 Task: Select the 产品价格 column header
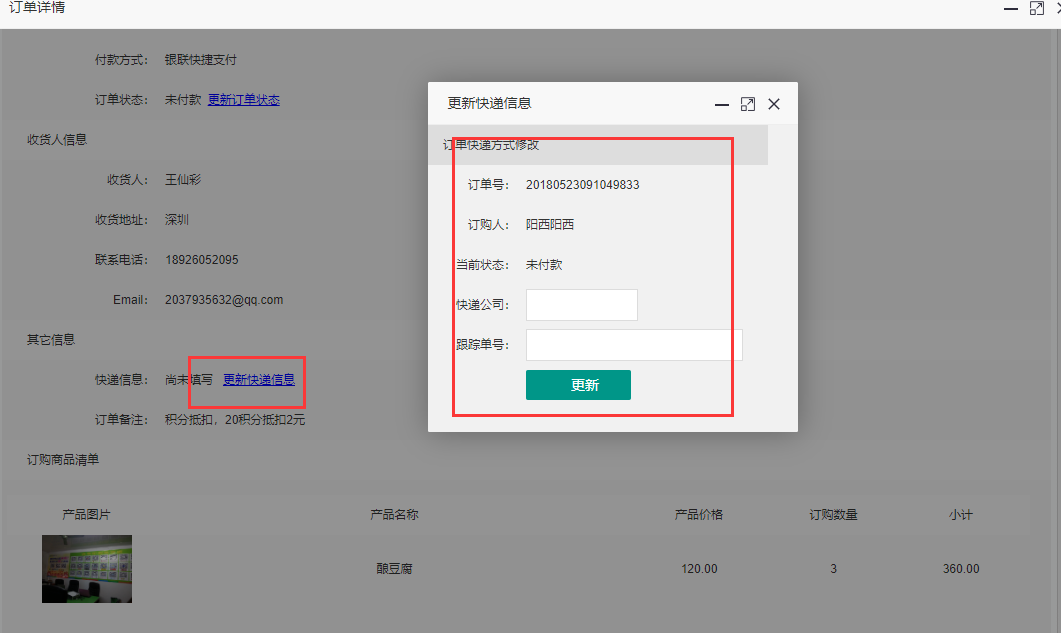pos(699,515)
